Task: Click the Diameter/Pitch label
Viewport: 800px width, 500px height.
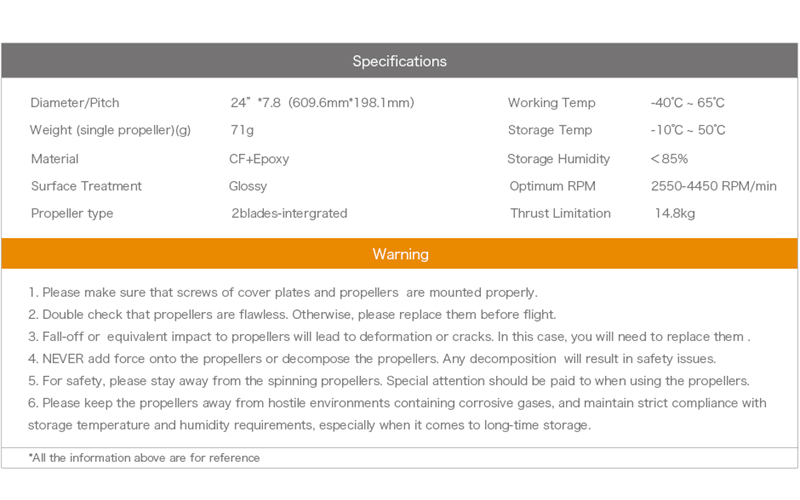Action: (75, 103)
